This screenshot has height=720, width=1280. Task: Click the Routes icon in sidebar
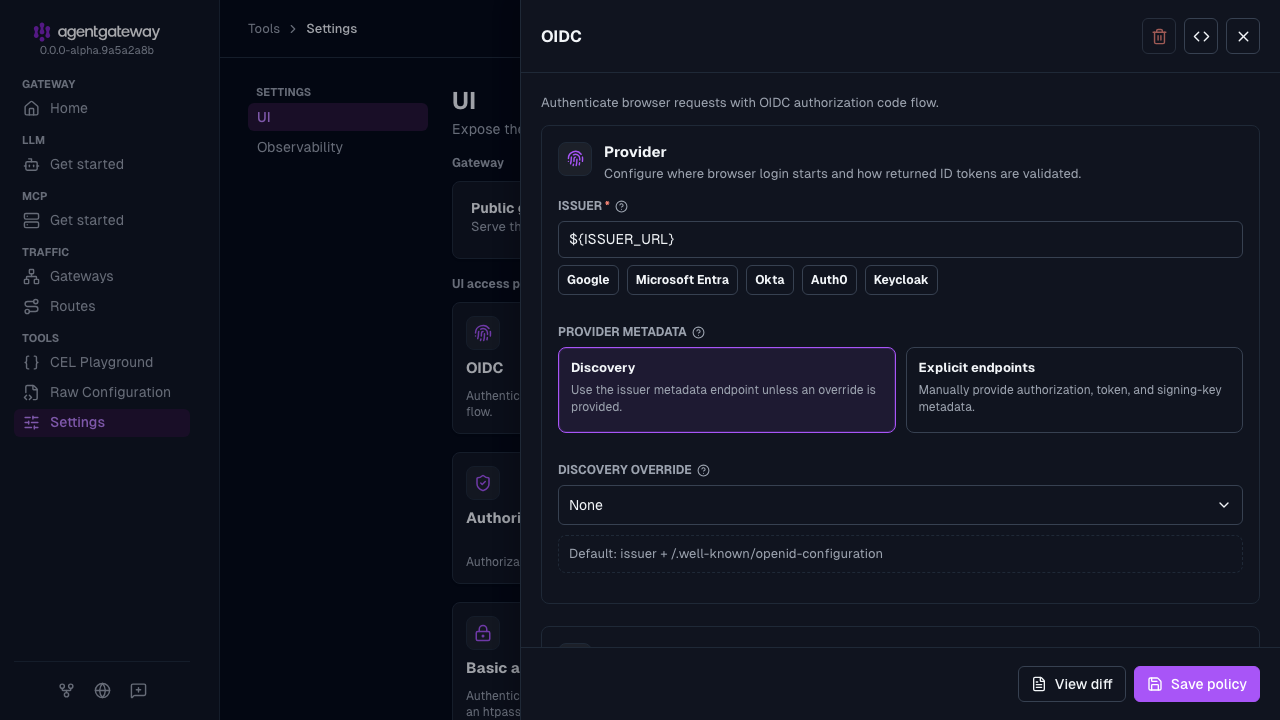point(32,306)
